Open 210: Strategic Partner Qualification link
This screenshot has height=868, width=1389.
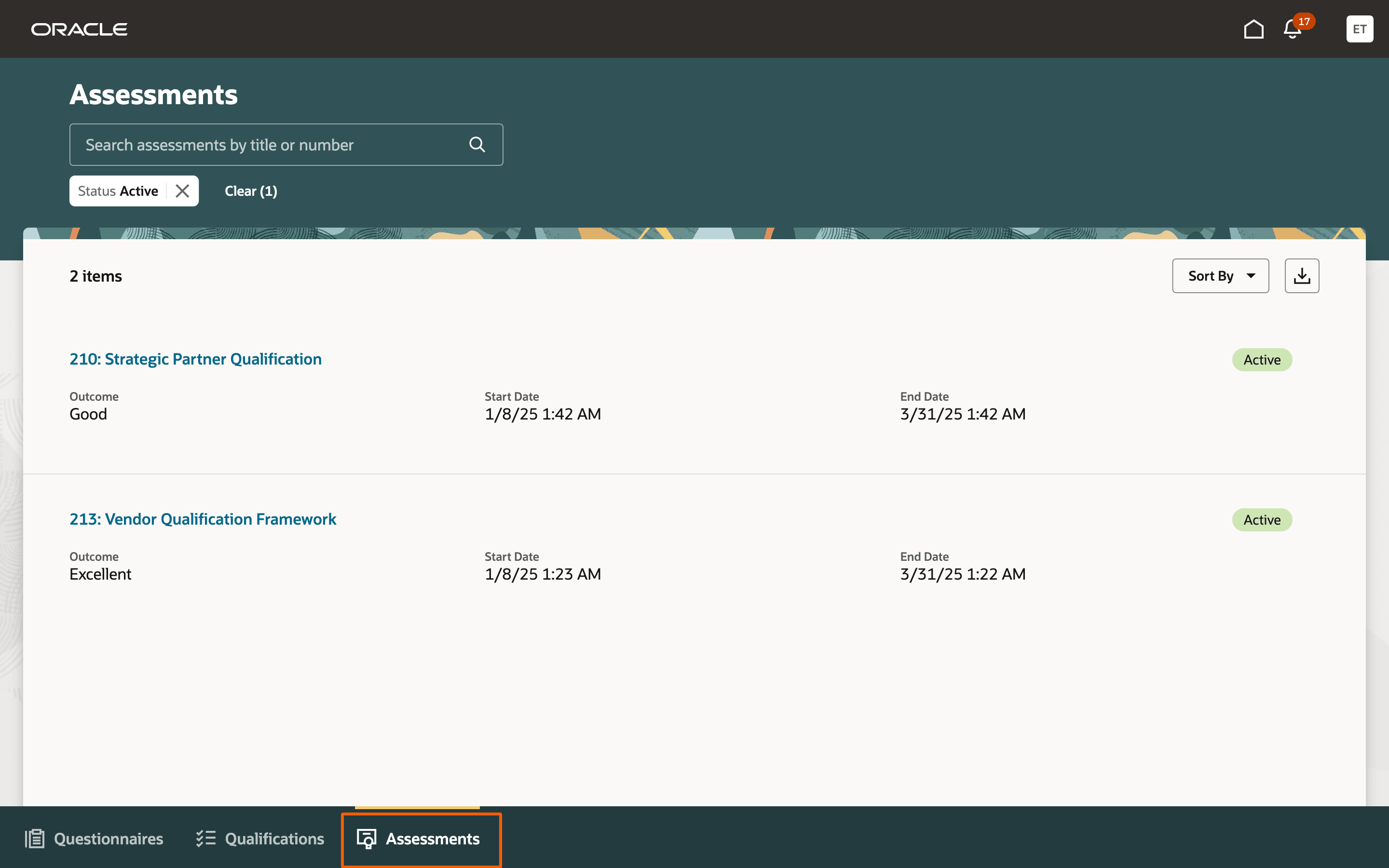point(195,359)
